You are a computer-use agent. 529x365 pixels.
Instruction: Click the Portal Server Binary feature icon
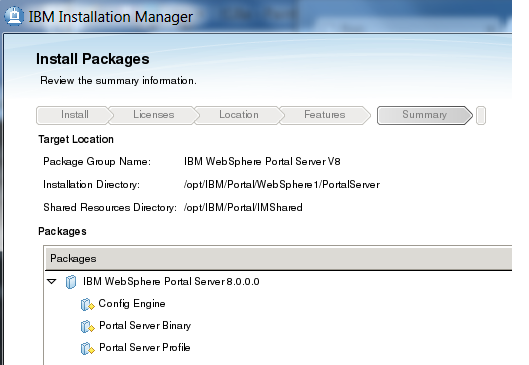87,327
